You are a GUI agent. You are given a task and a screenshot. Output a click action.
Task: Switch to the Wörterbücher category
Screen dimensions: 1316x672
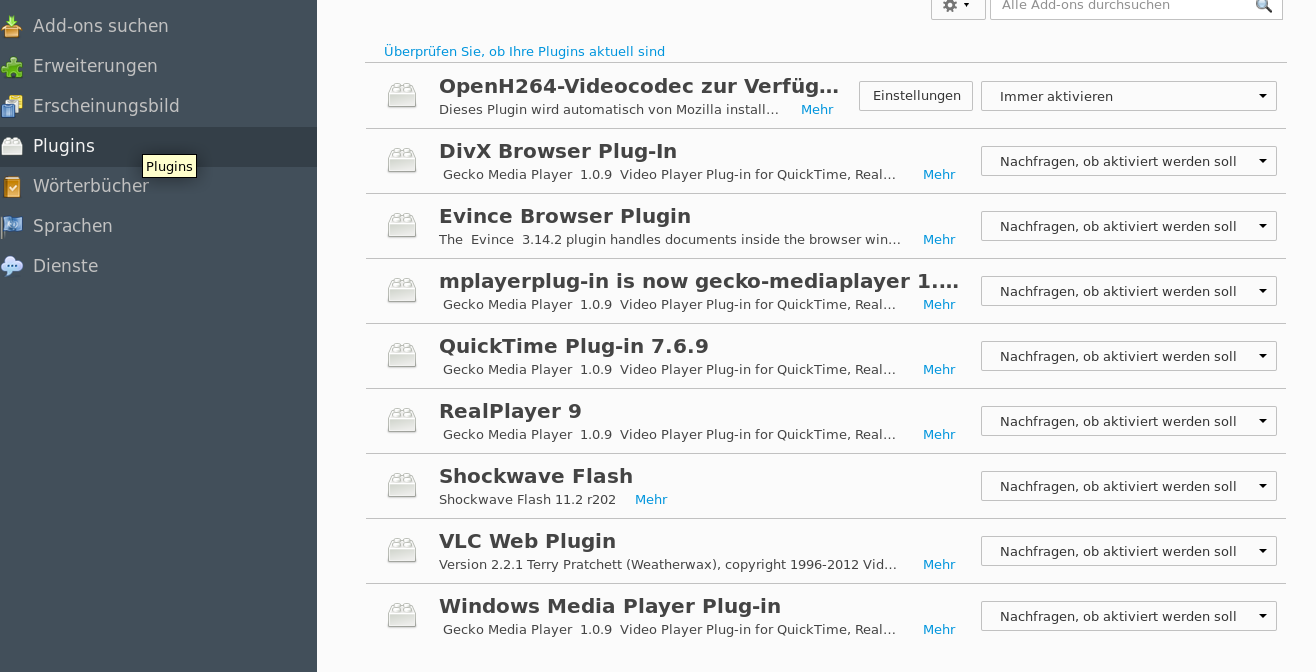pyautogui.click(x=158, y=186)
